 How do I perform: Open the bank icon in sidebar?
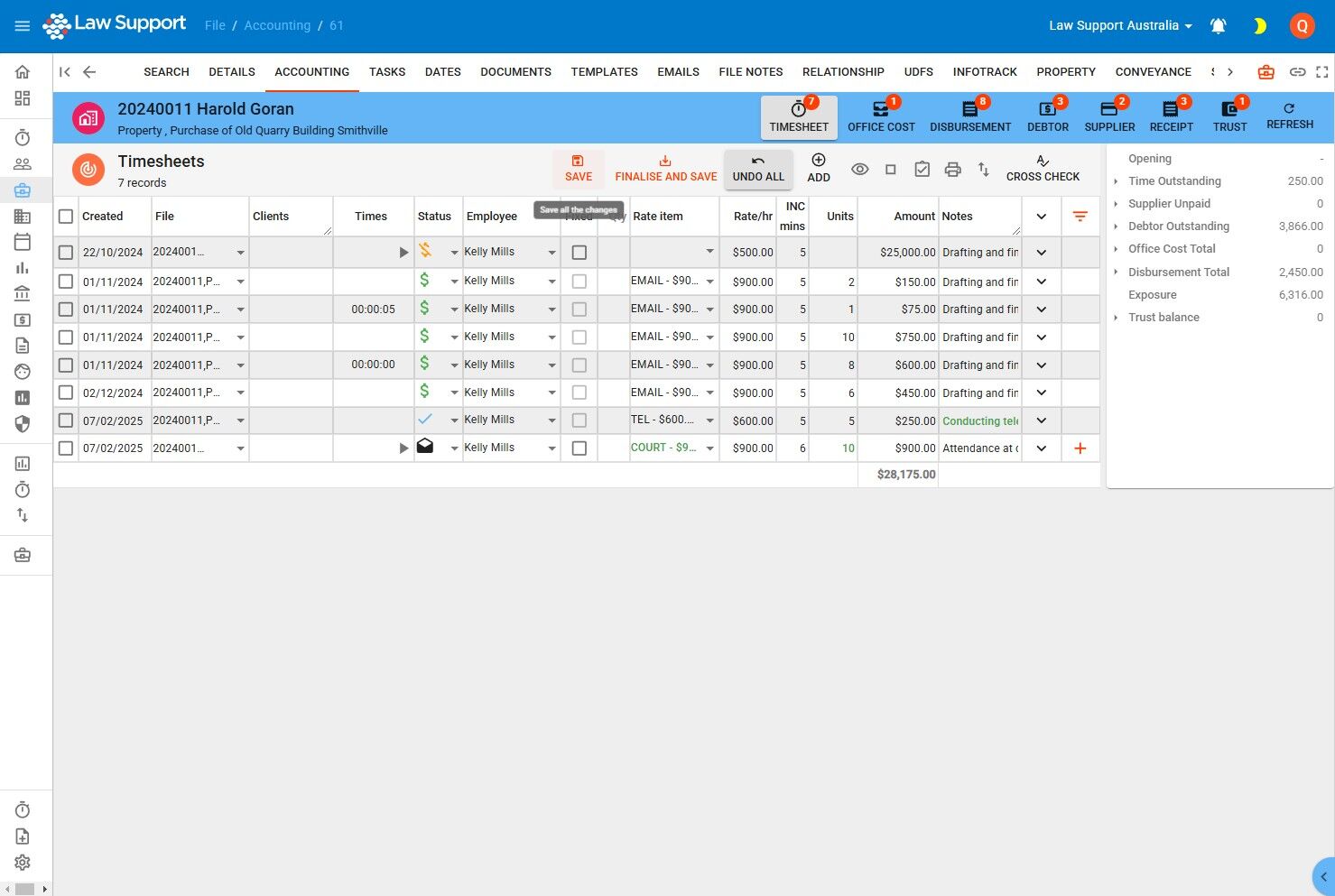(23, 293)
